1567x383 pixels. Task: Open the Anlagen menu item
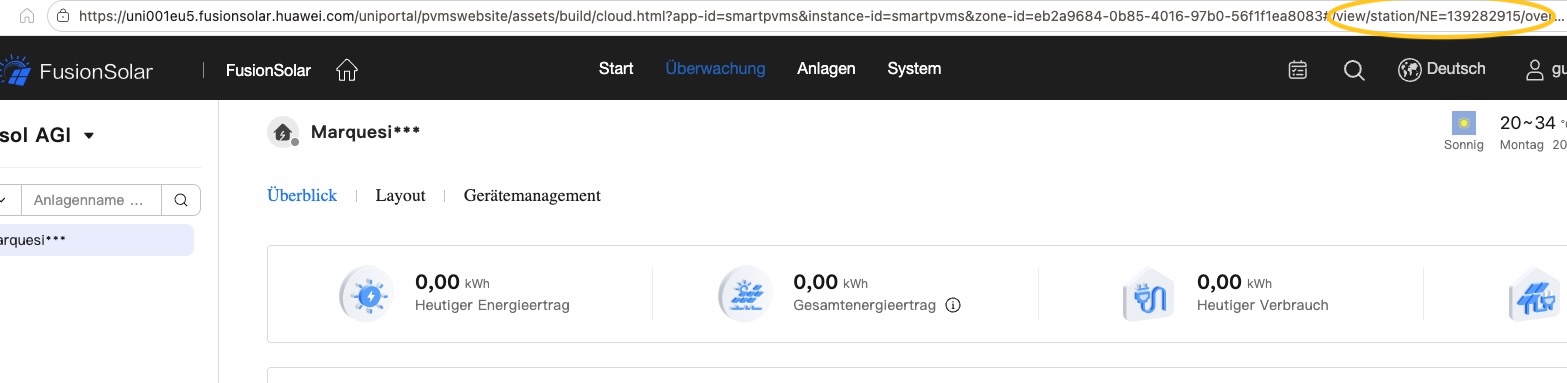[826, 69]
